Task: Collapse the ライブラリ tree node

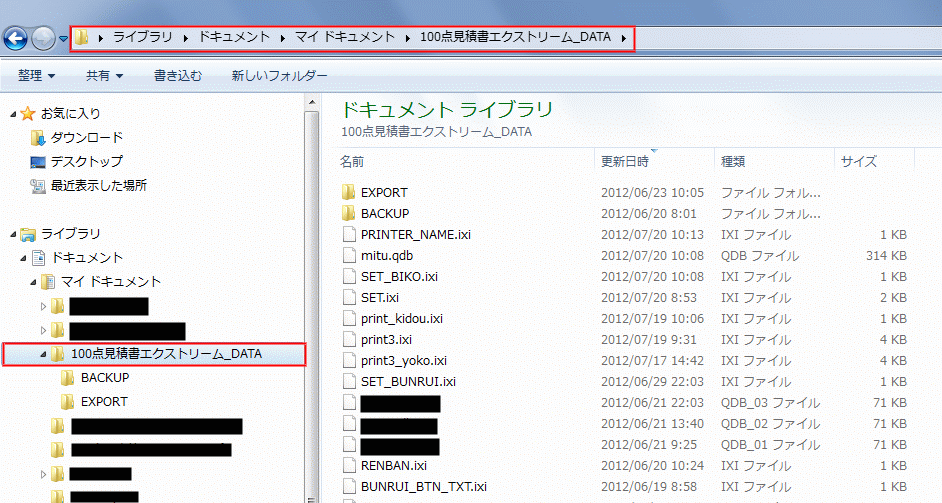Action: (13, 234)
